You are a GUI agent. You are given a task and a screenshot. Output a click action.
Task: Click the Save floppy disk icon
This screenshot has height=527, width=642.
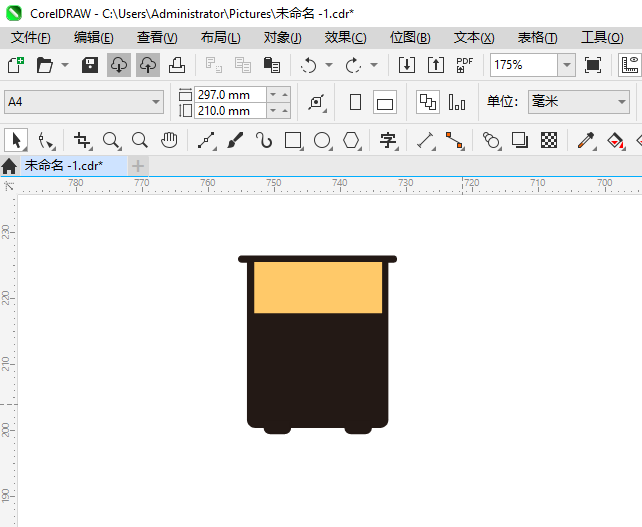click(90, 65)
